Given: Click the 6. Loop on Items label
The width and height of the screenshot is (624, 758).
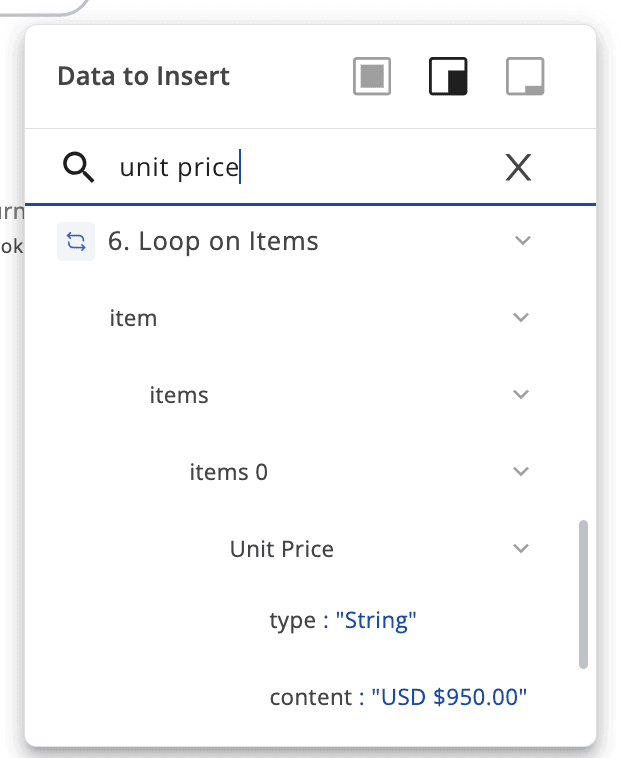Looking at the screenshot, I should point(213,241).
